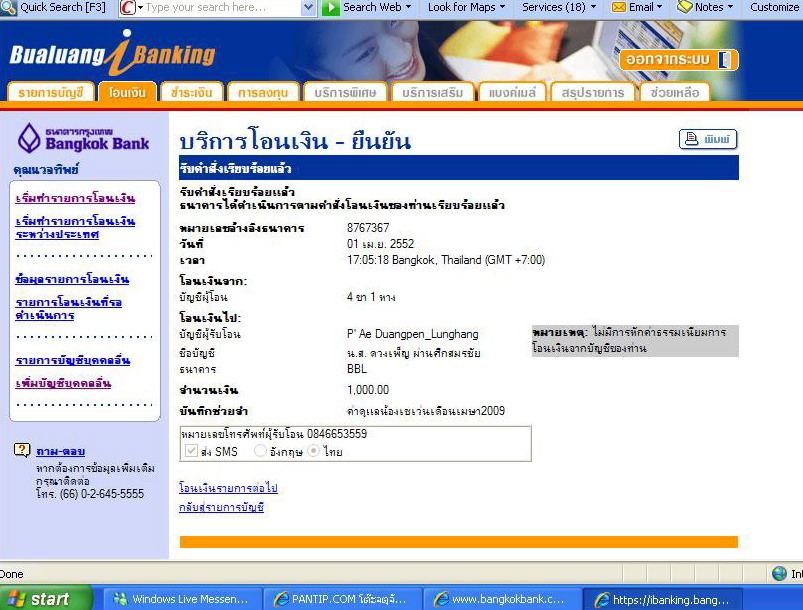Open the การลงทุน tab

[263, 92]
